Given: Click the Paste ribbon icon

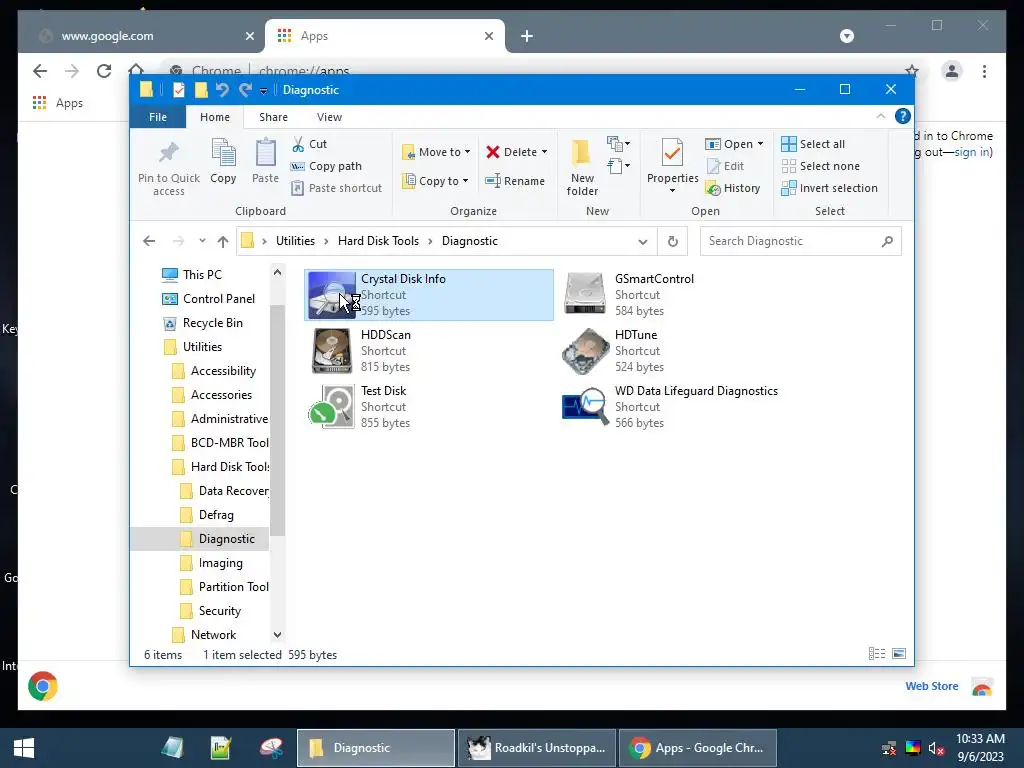Looking at the screenshot, I should coord(265,153).
